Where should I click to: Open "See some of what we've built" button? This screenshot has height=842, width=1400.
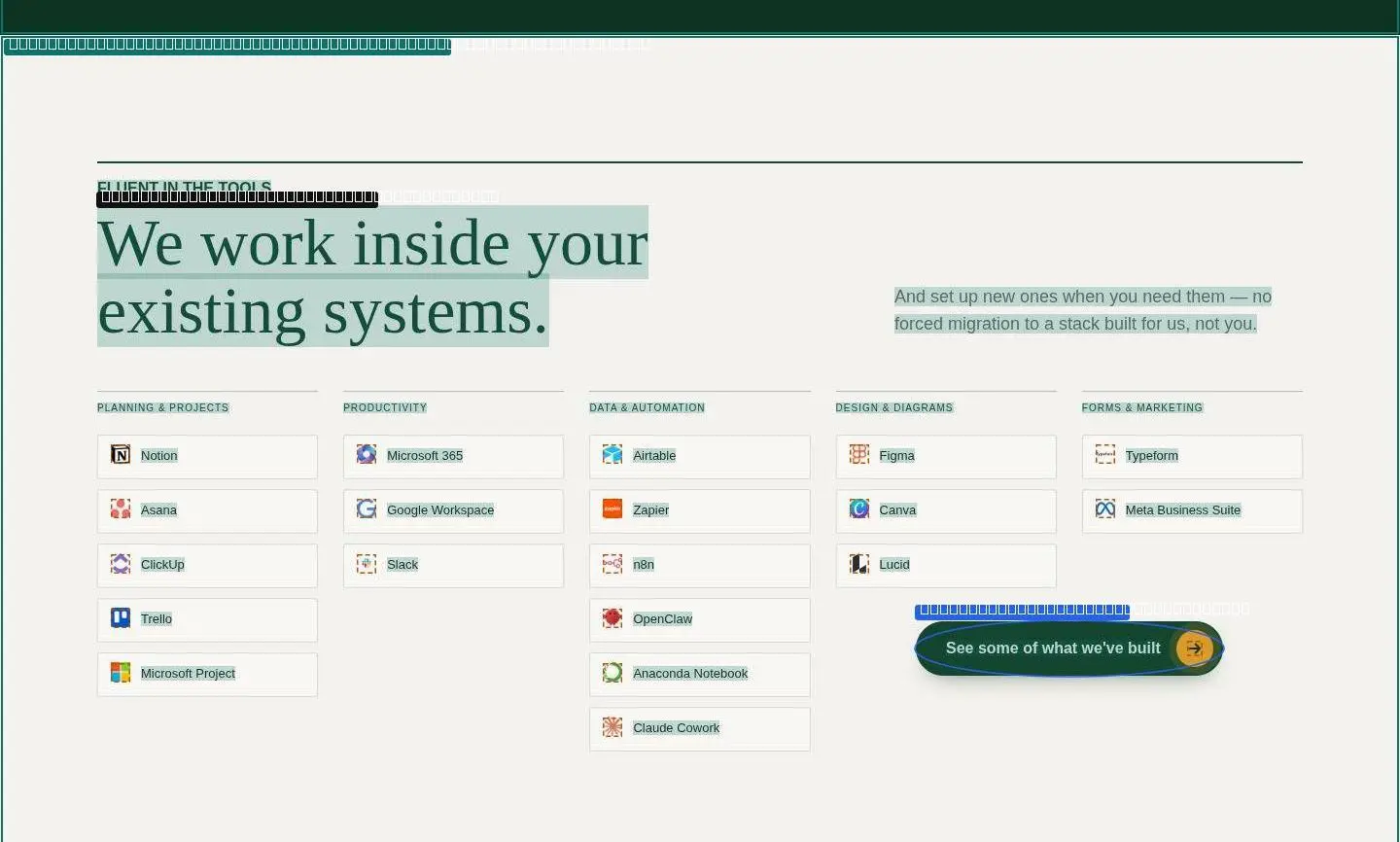coord(1069,649)
